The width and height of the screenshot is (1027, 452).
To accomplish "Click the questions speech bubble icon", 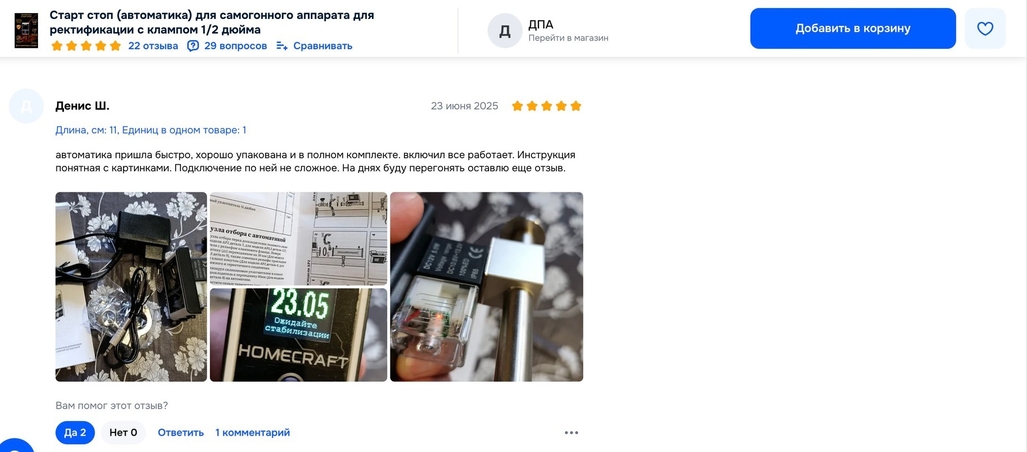I will 193,46.
